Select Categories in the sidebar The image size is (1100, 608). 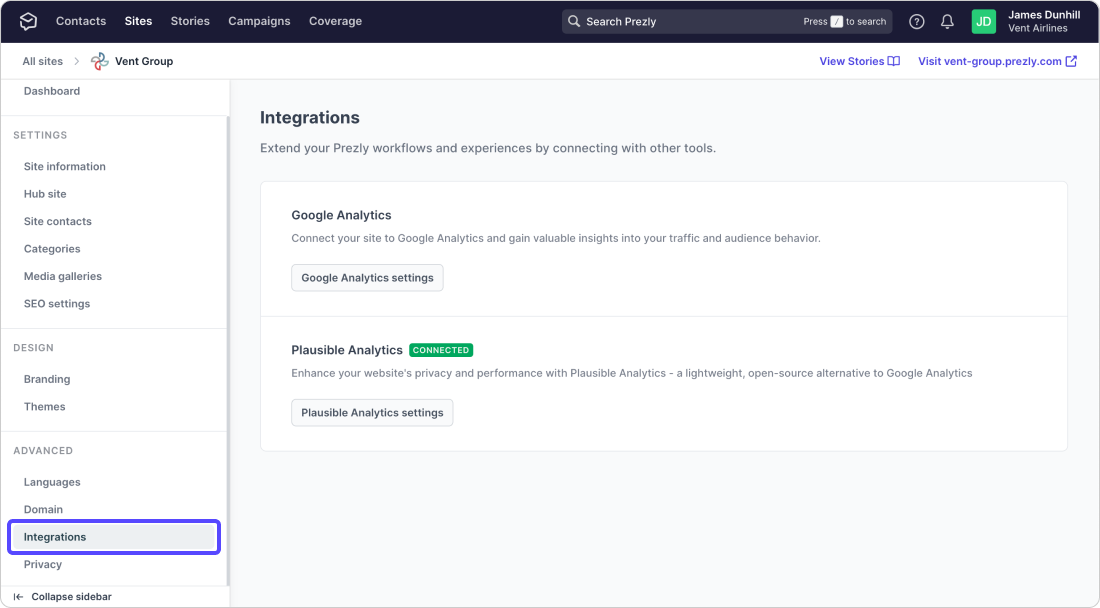pos(52,248)
